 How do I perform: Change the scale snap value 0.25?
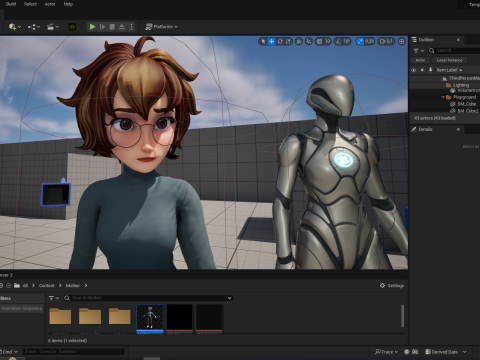(369, 41)
